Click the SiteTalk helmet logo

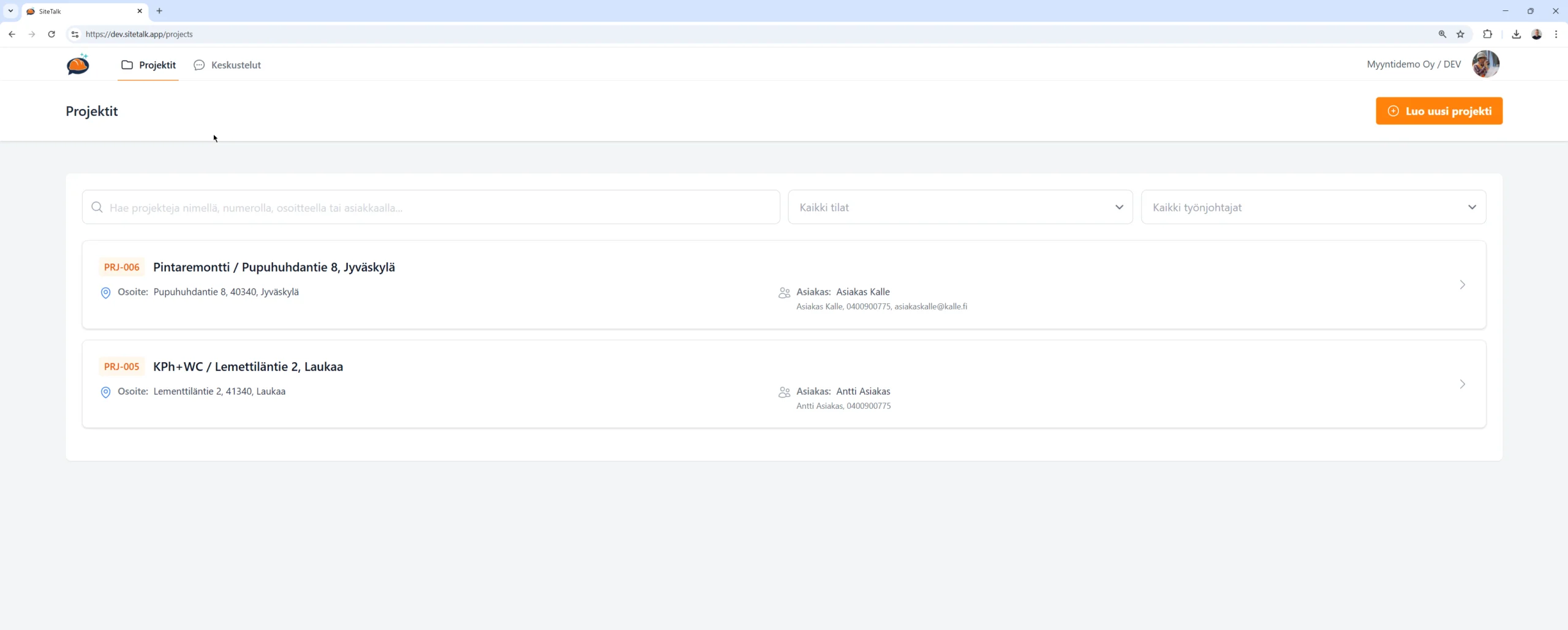(78, 64)
